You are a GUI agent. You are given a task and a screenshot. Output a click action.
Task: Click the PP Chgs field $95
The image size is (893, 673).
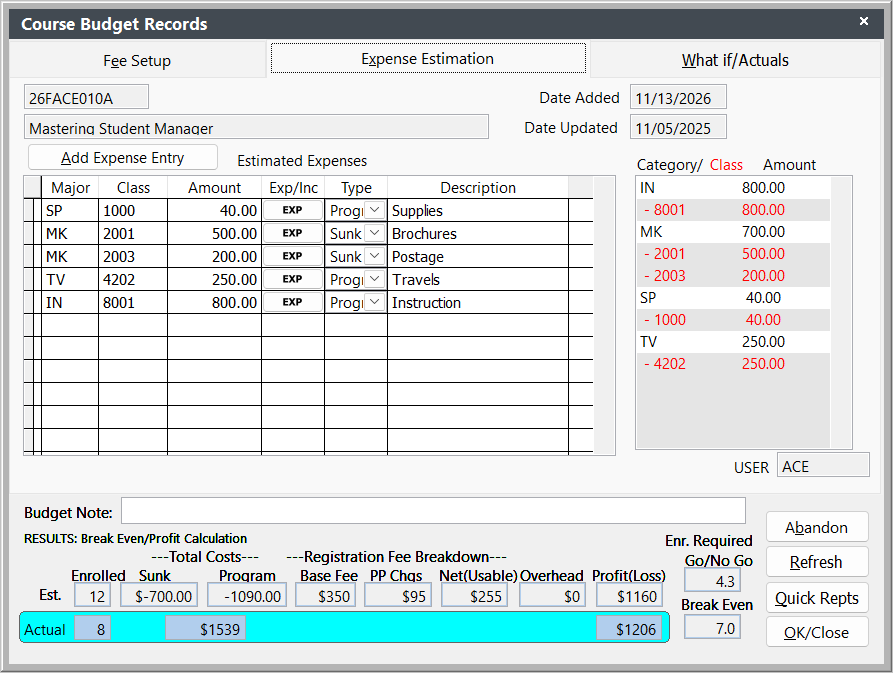coord(398,596)
